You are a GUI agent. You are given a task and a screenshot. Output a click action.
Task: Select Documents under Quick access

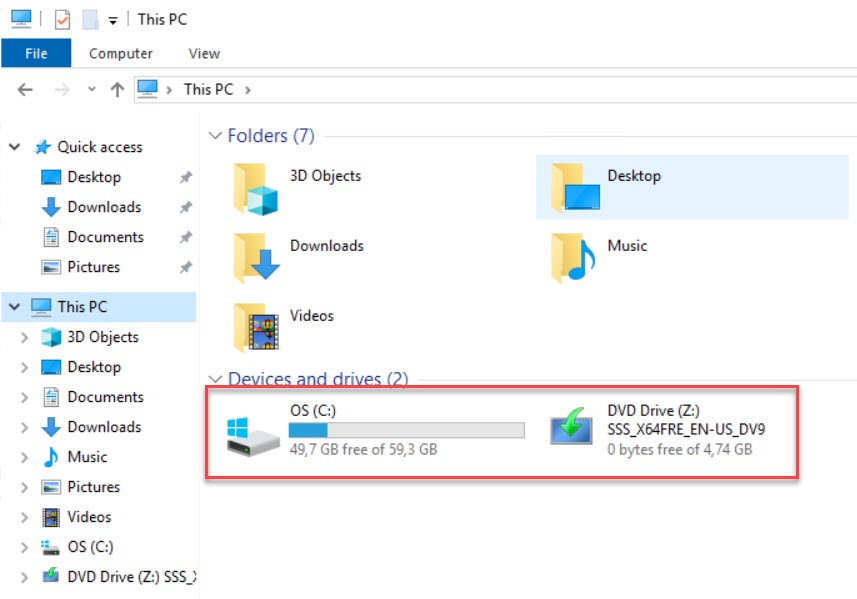tap(105, 237)
